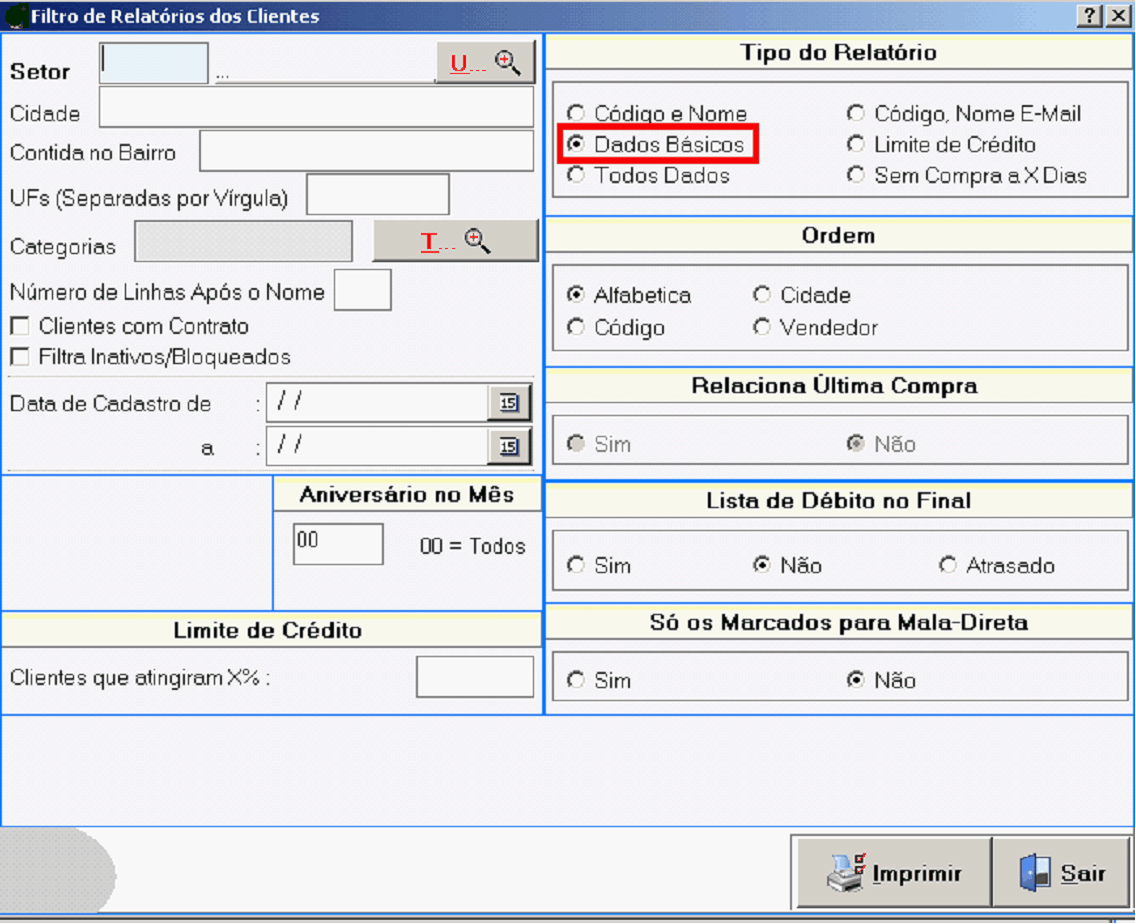This screenshot has height=924, width=1136.
Task: Click the Cidade text field
Action: pos(316,108)
